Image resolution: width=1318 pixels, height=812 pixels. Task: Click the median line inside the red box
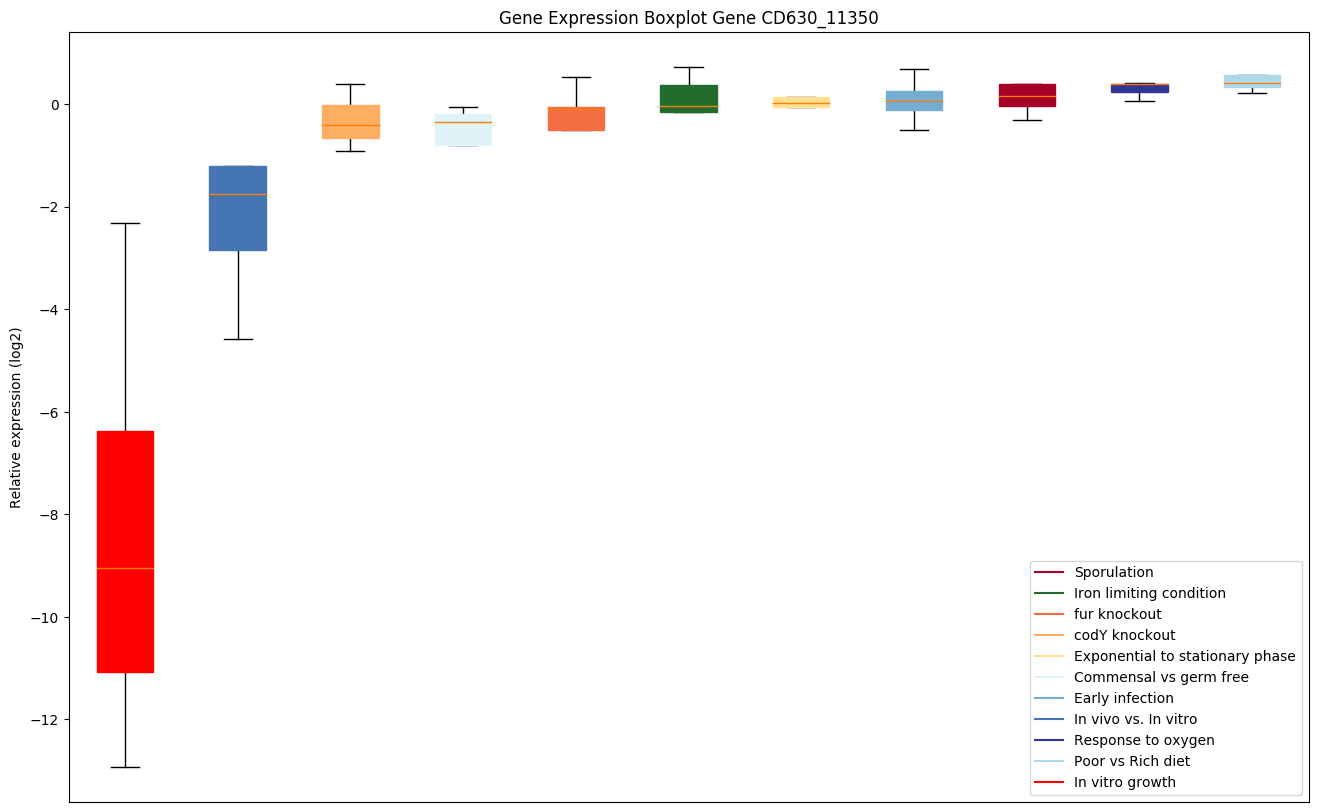pyautogui.click(x=125, y=568)
